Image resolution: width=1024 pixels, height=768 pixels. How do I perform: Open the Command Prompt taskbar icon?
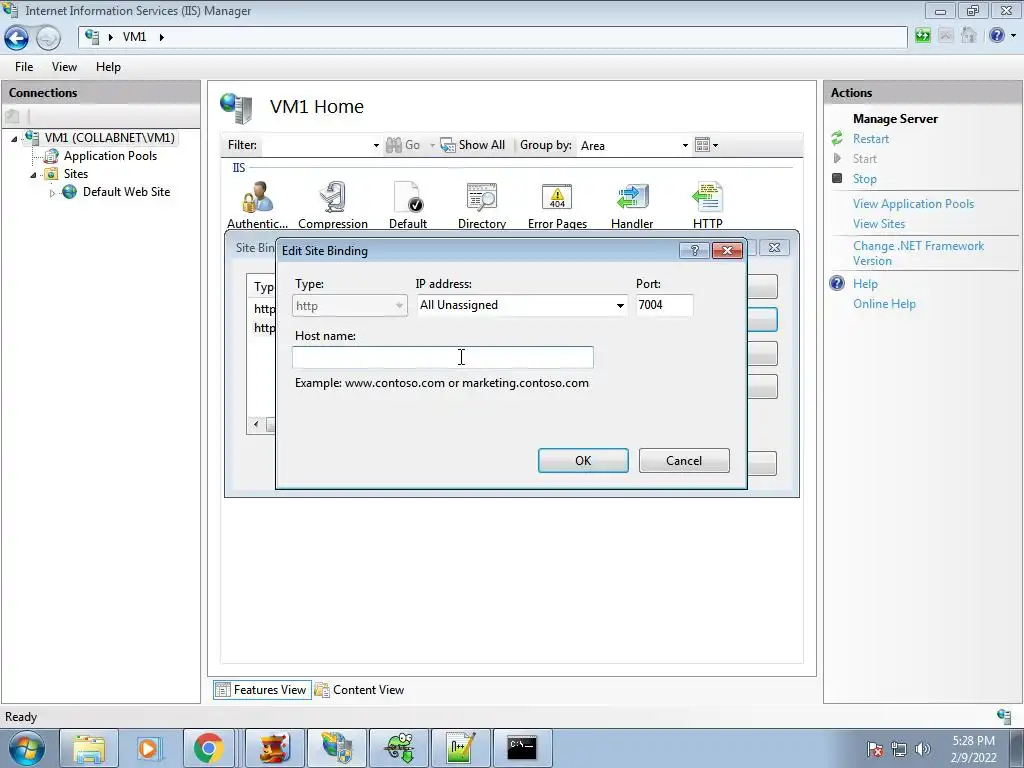pyautogui.click(x=522, y=748)
